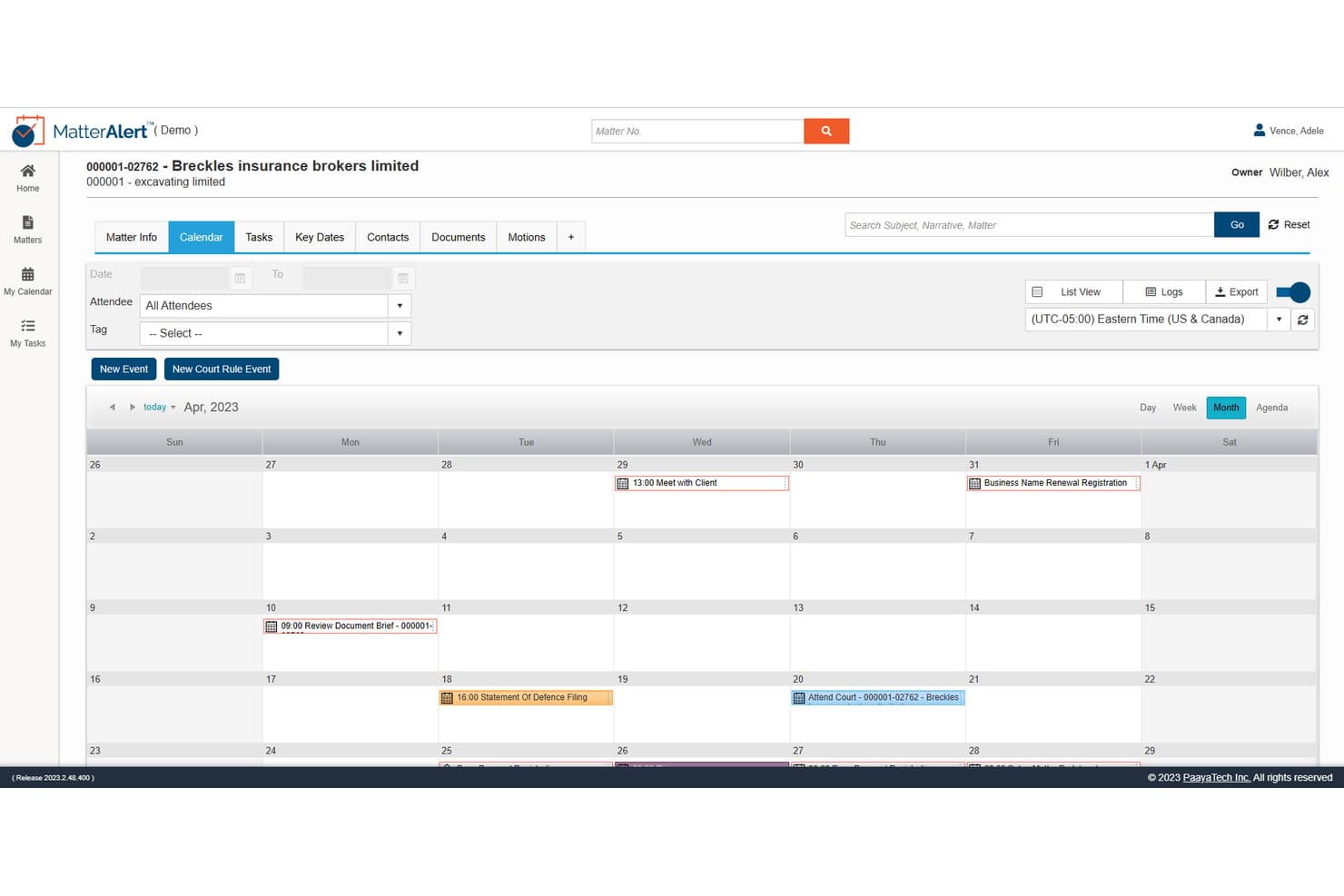Follow the PaayaTech Inc. link
Screen dimensions: 1344x896
[1217, 778]
